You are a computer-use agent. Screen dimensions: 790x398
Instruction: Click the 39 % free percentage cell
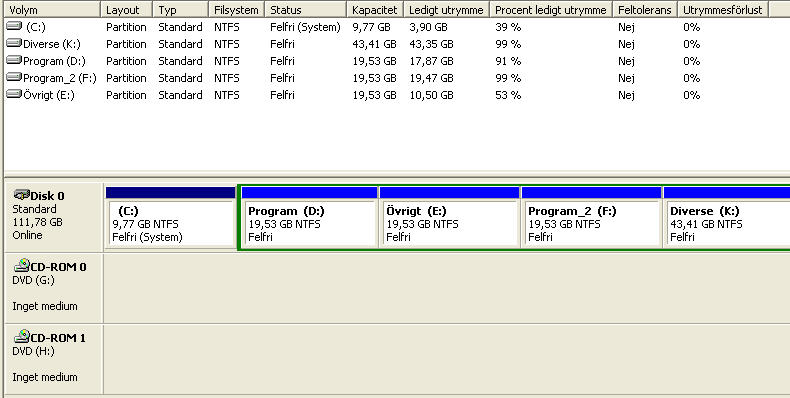(508, 27)
